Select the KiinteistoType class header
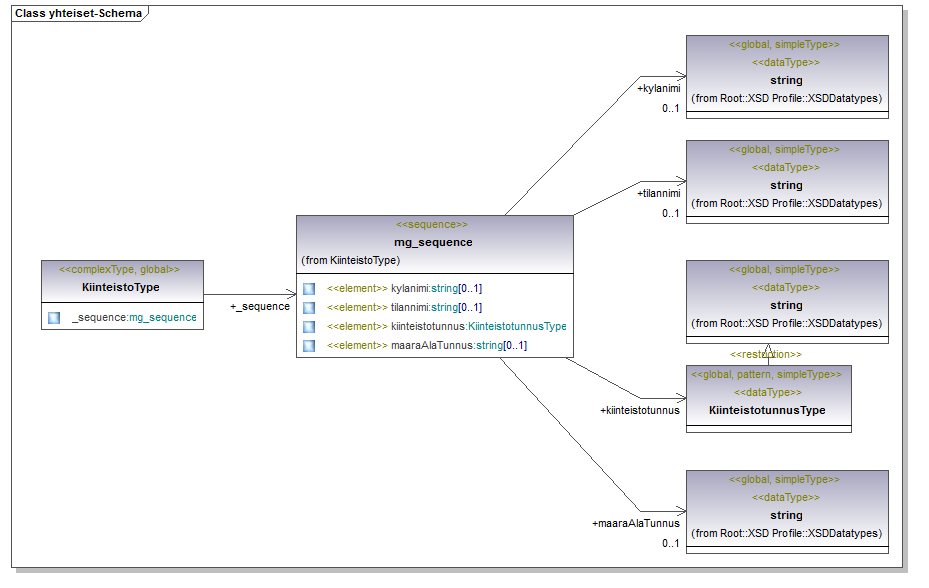 121,287
